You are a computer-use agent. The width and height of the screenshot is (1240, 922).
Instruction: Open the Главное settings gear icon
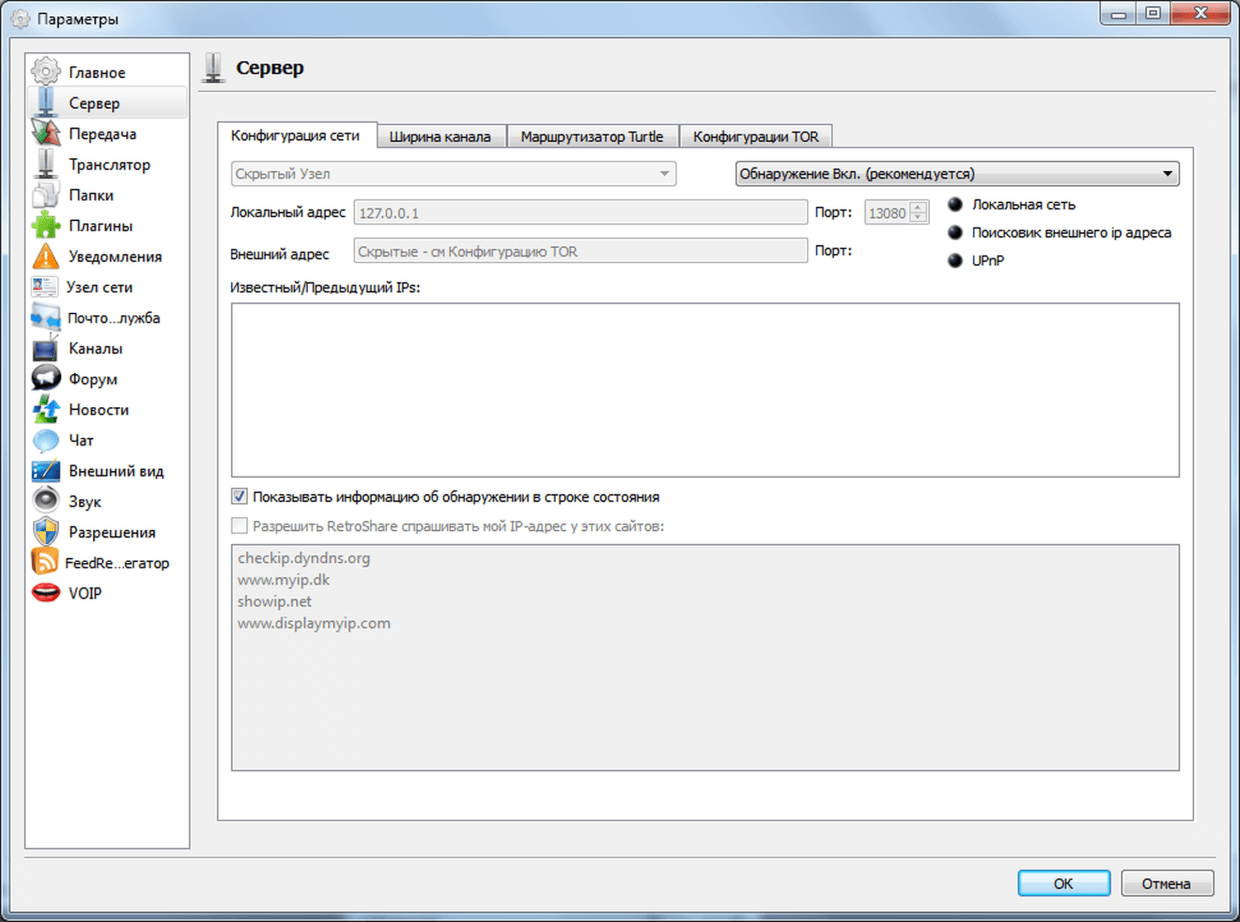46,72
